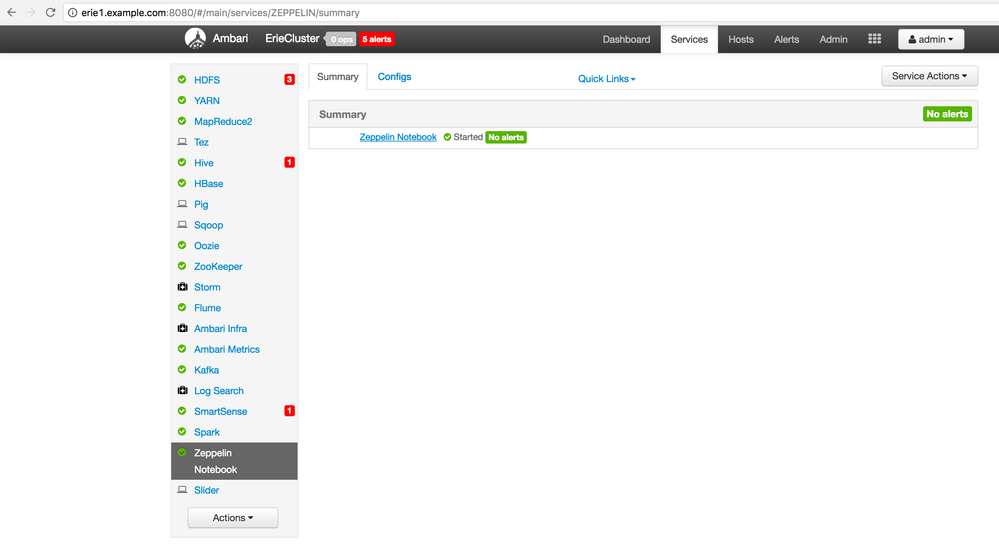Open the Service Actions dropdown
999x546 pixels.
pos(930,76)
